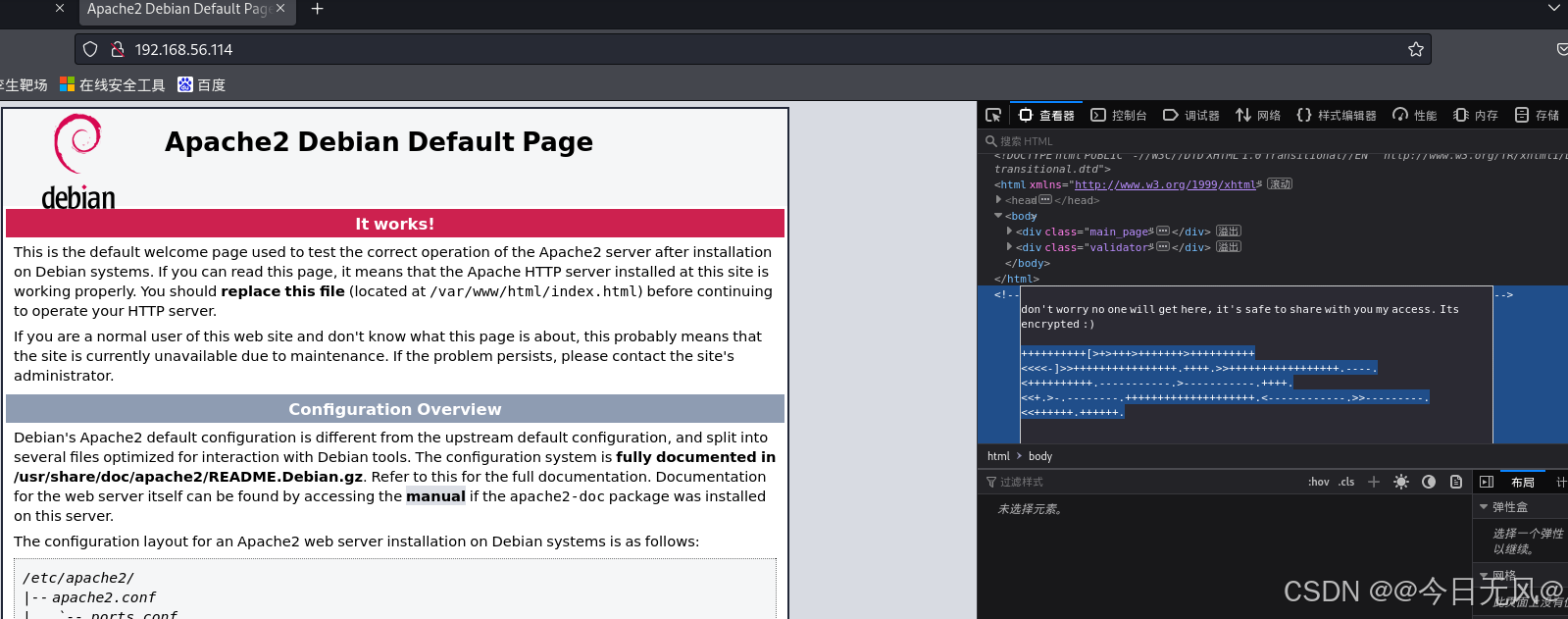Collapse the 弹性盒 (Flexbox) section
The image size is (1568, 619).
(1484, 507)
